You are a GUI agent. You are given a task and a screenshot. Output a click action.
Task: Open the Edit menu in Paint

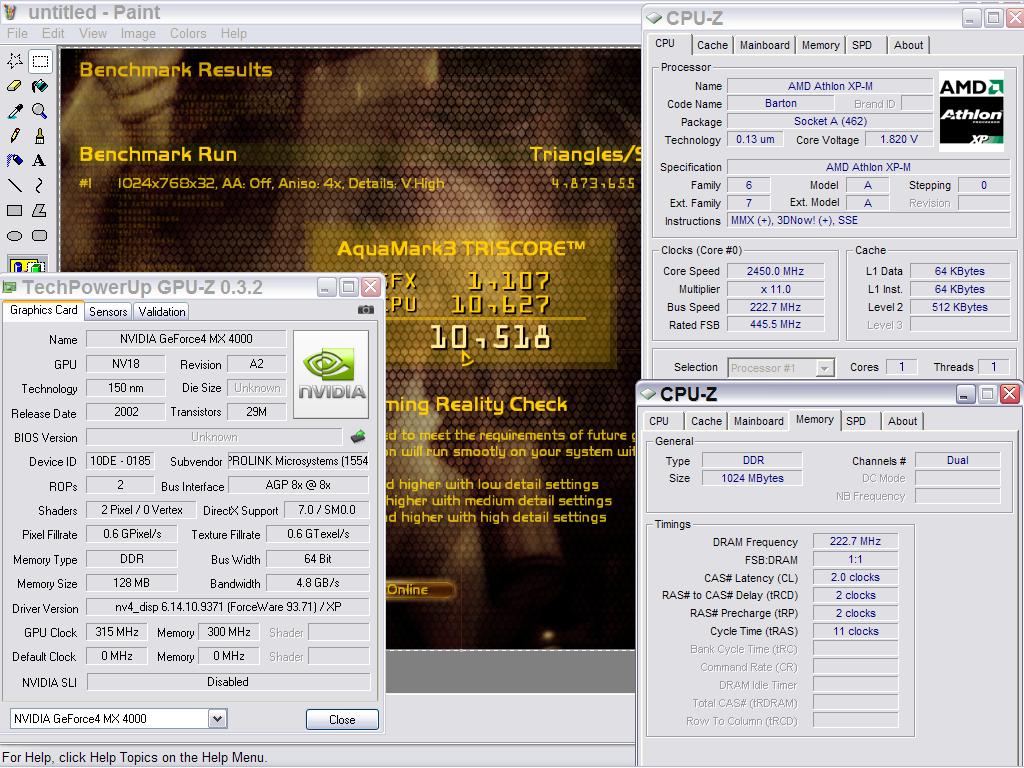click(x=53, y=33)
